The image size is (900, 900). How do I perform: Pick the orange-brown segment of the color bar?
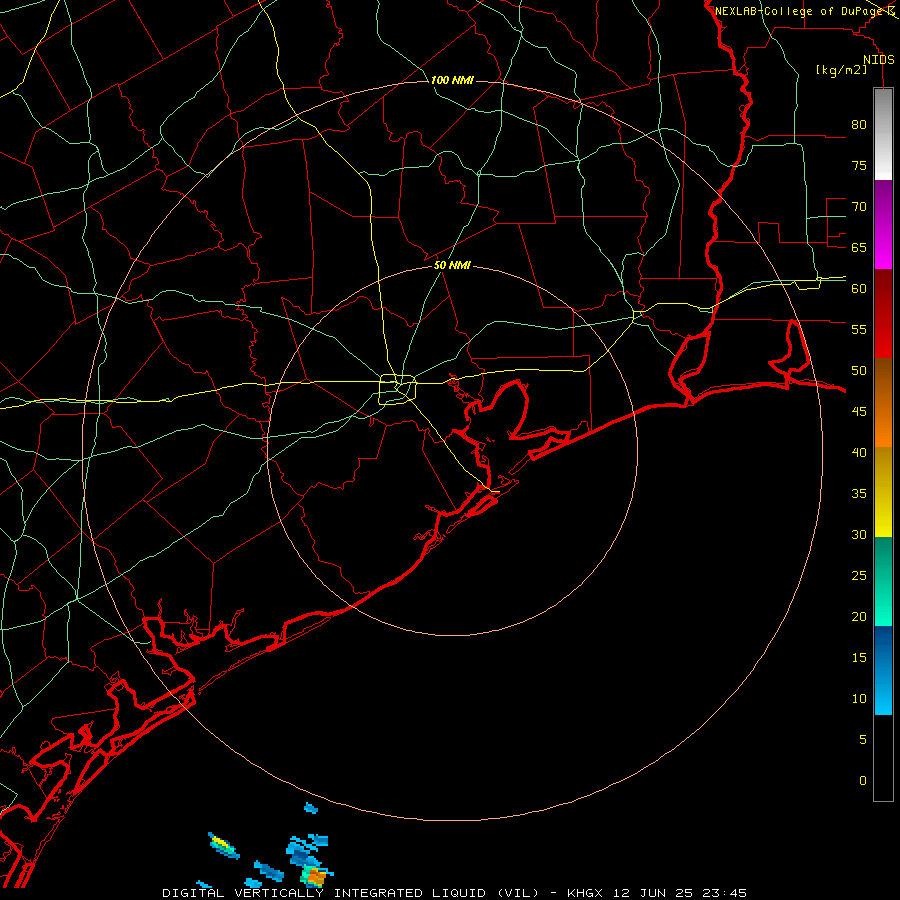(x=883, y=402)
